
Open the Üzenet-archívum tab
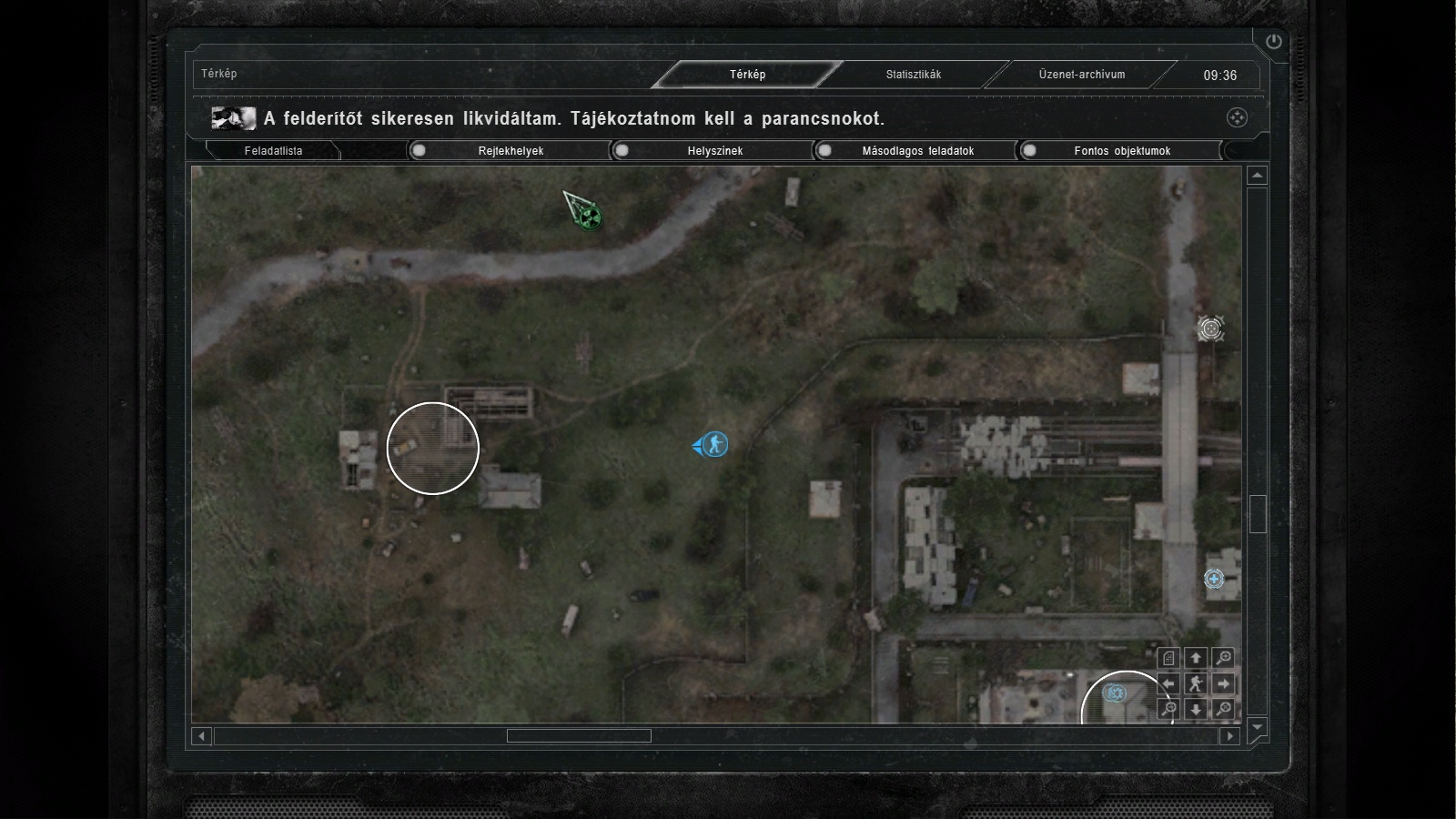(1081, 75)
